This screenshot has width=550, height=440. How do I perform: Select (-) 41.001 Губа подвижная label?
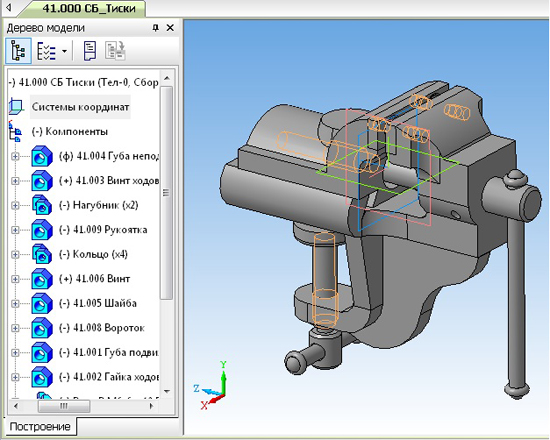click(x=109, y=352)
